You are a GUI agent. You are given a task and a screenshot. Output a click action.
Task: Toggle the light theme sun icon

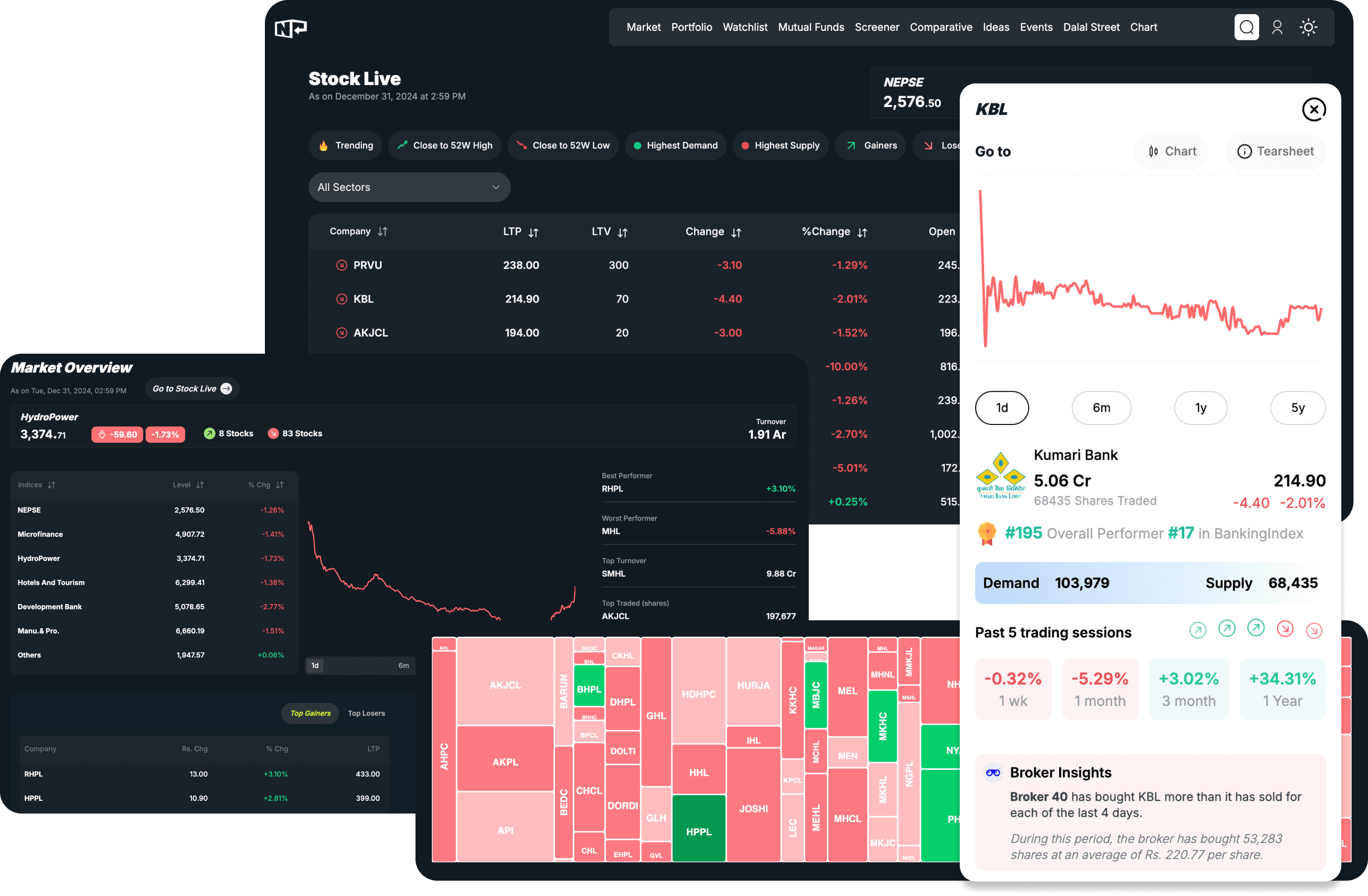(1308, 27)
